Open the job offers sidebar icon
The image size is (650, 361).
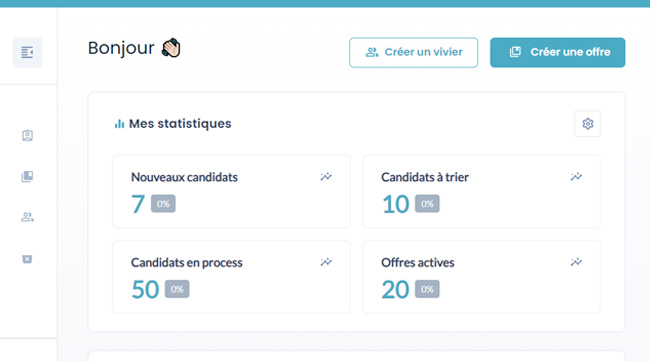point(27,177)
